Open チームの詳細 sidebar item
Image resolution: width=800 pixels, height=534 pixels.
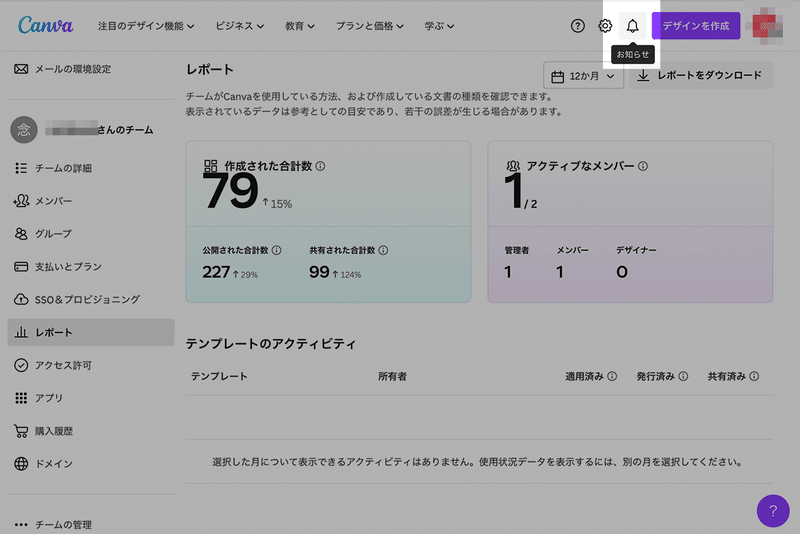91,168
